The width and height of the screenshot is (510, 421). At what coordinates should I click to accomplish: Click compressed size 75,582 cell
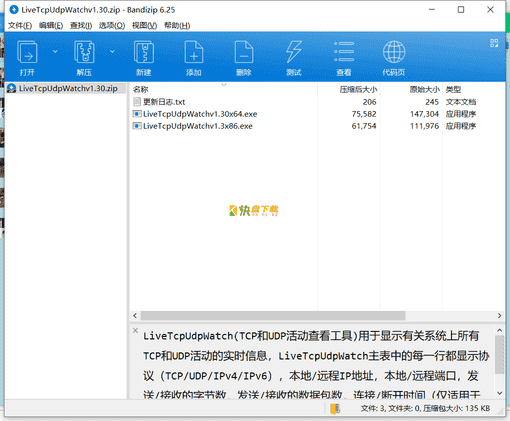(364, 114)
